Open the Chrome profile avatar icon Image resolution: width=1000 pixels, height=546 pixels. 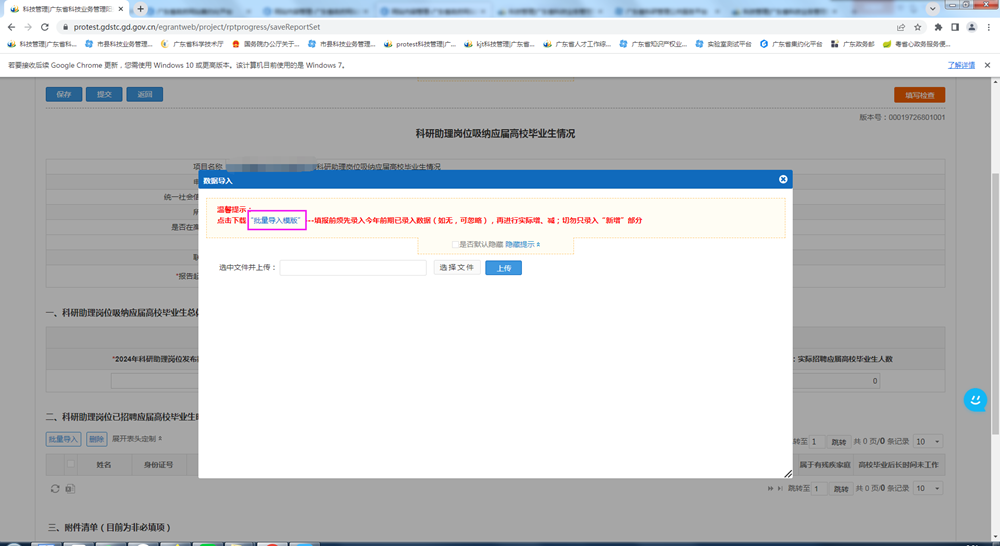click(x=971, y=27)
